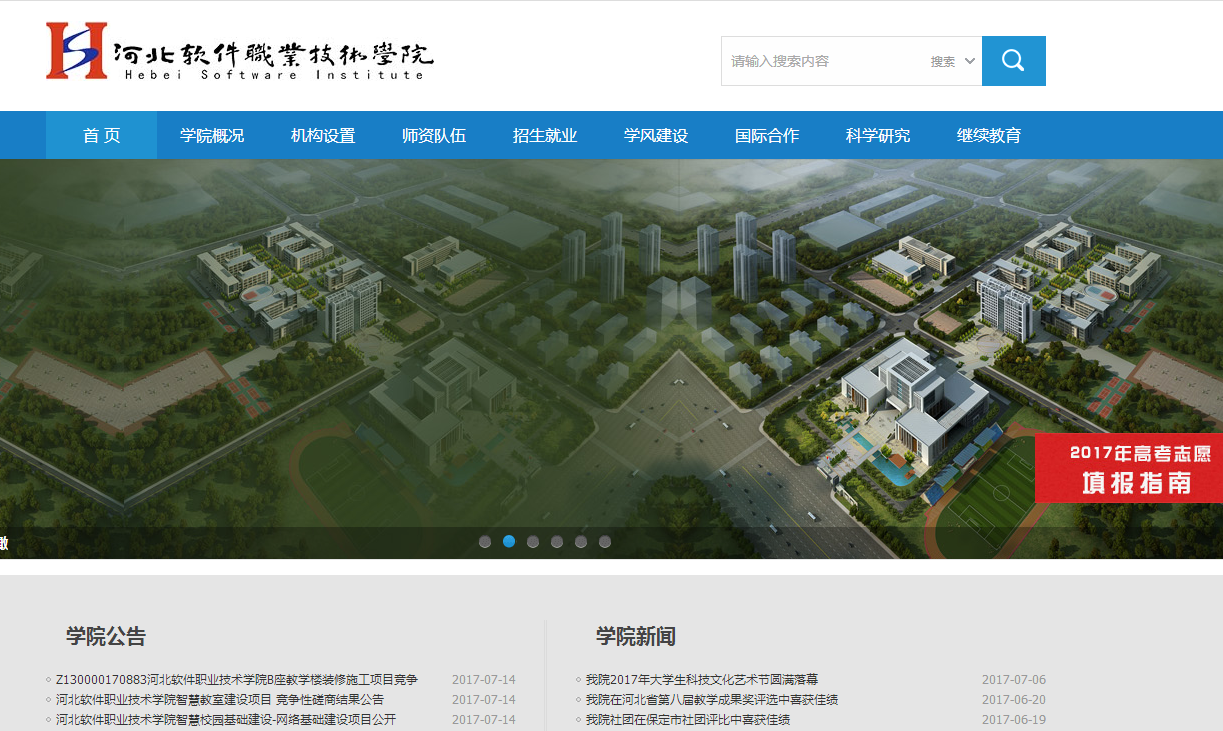Open the 智慧教室建设项目 announcement link
This screenshot has height=731, width=1223.
click(219, 700)
